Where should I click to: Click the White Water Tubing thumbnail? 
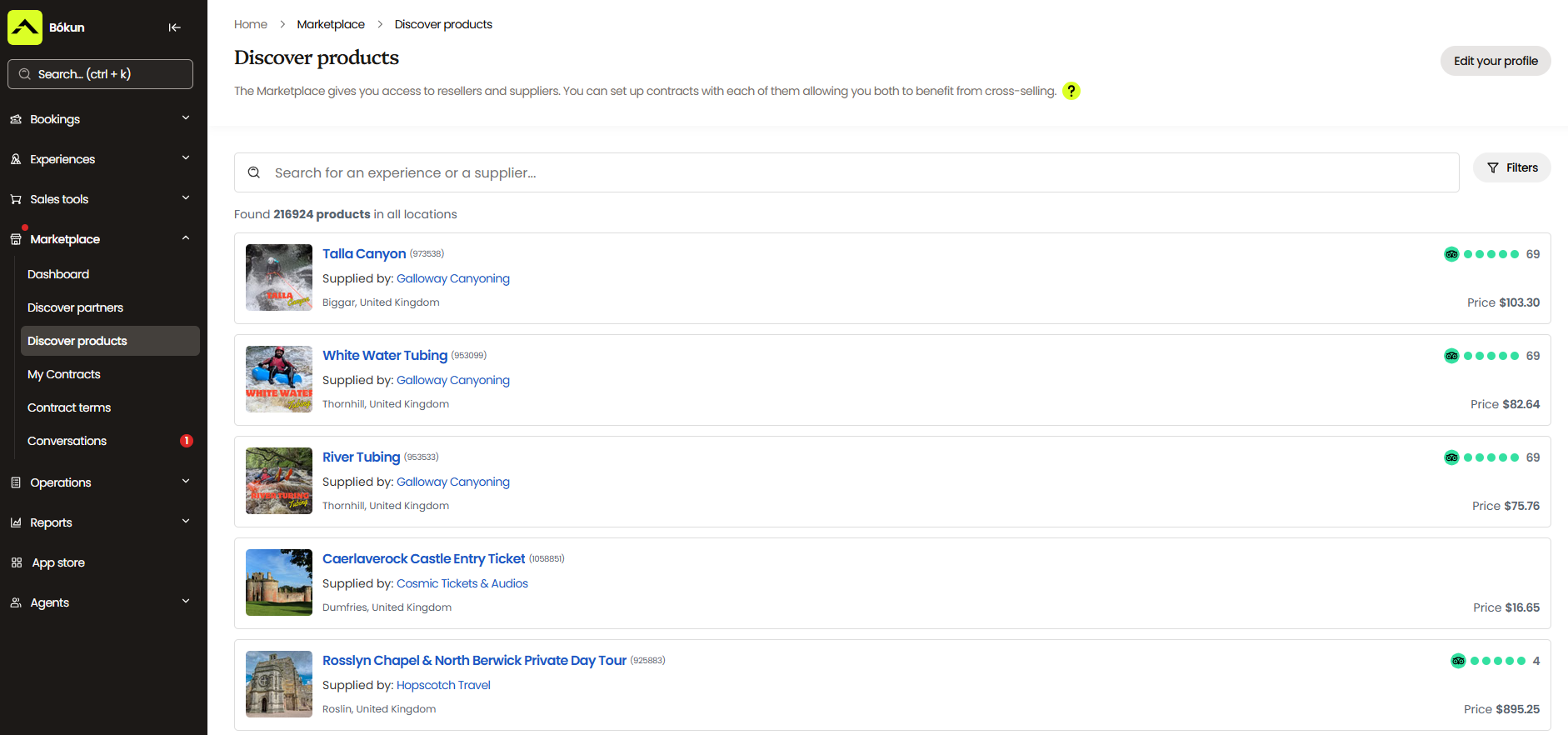click(x=279, y=379)
